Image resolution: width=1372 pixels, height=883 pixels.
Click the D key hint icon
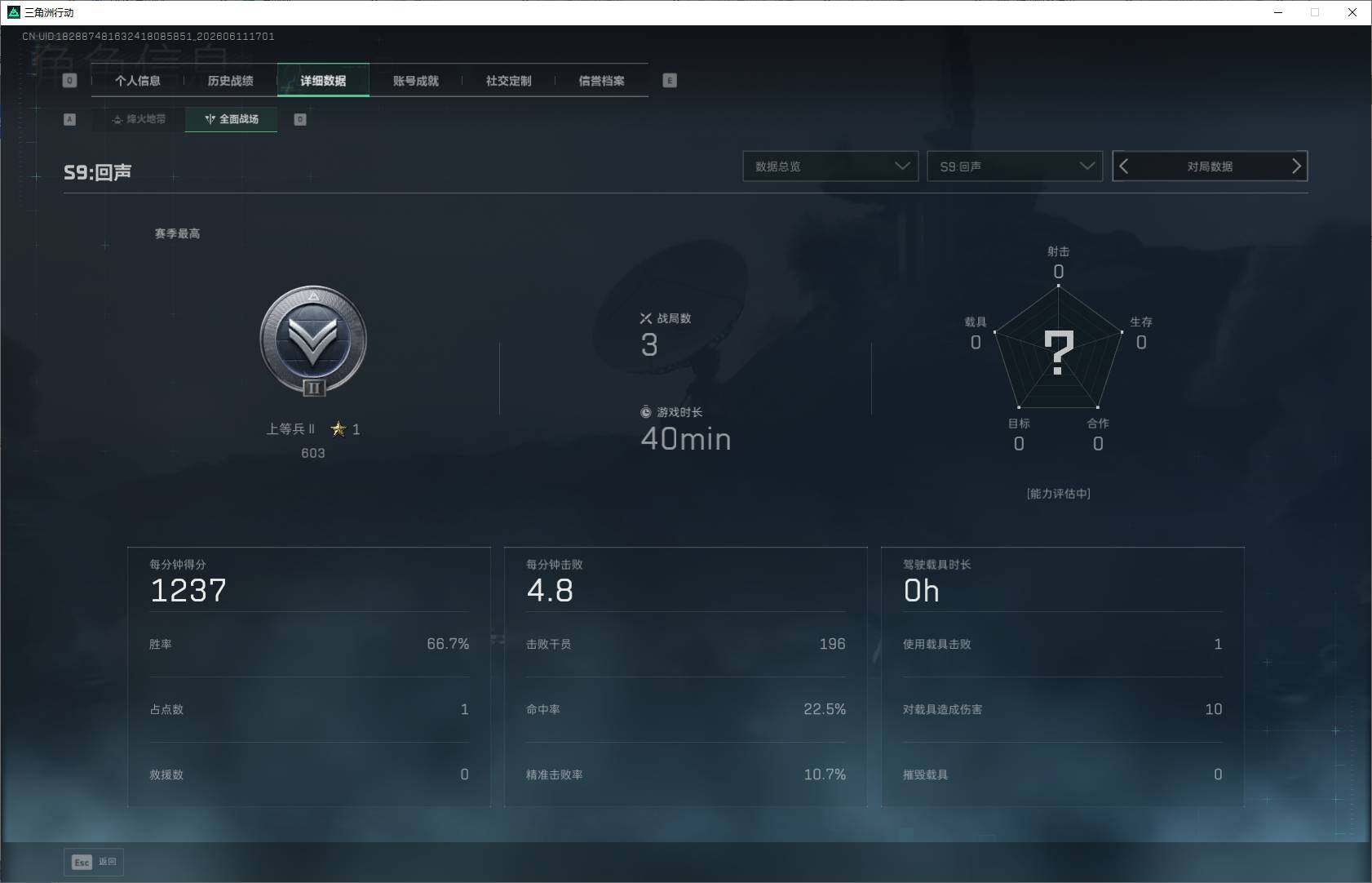(300, 119)
